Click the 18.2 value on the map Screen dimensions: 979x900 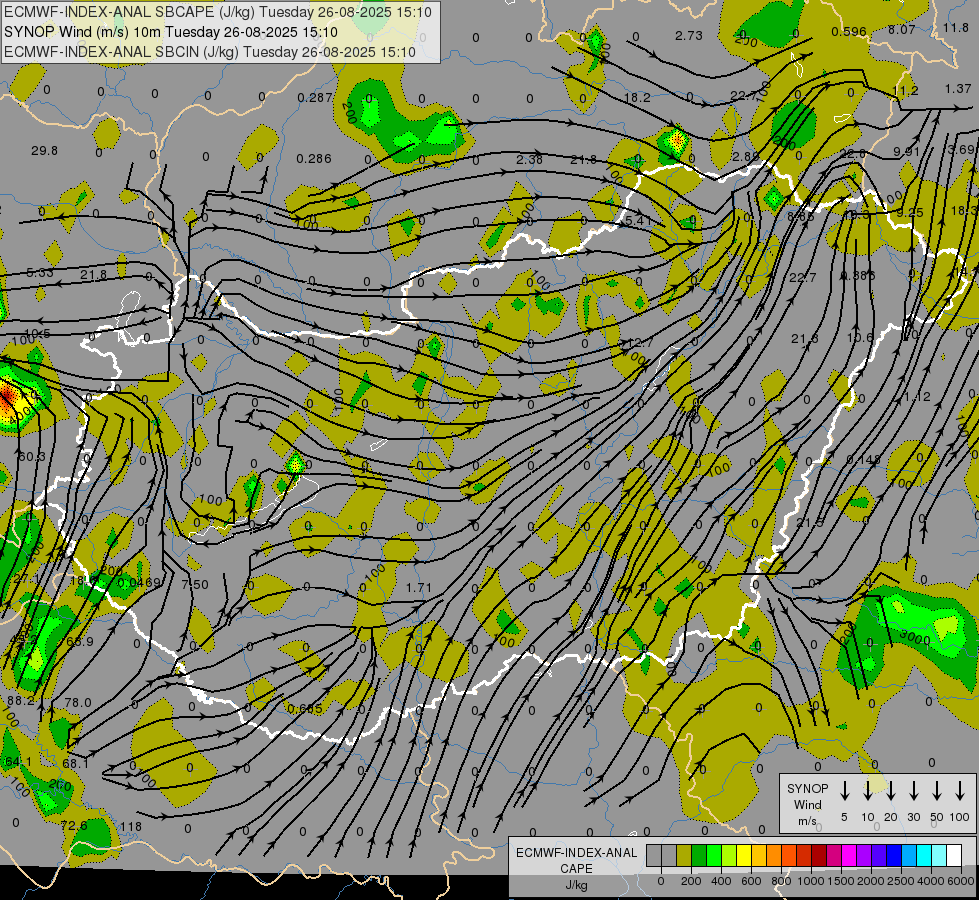pyautogui.click(x=637, y=97)
